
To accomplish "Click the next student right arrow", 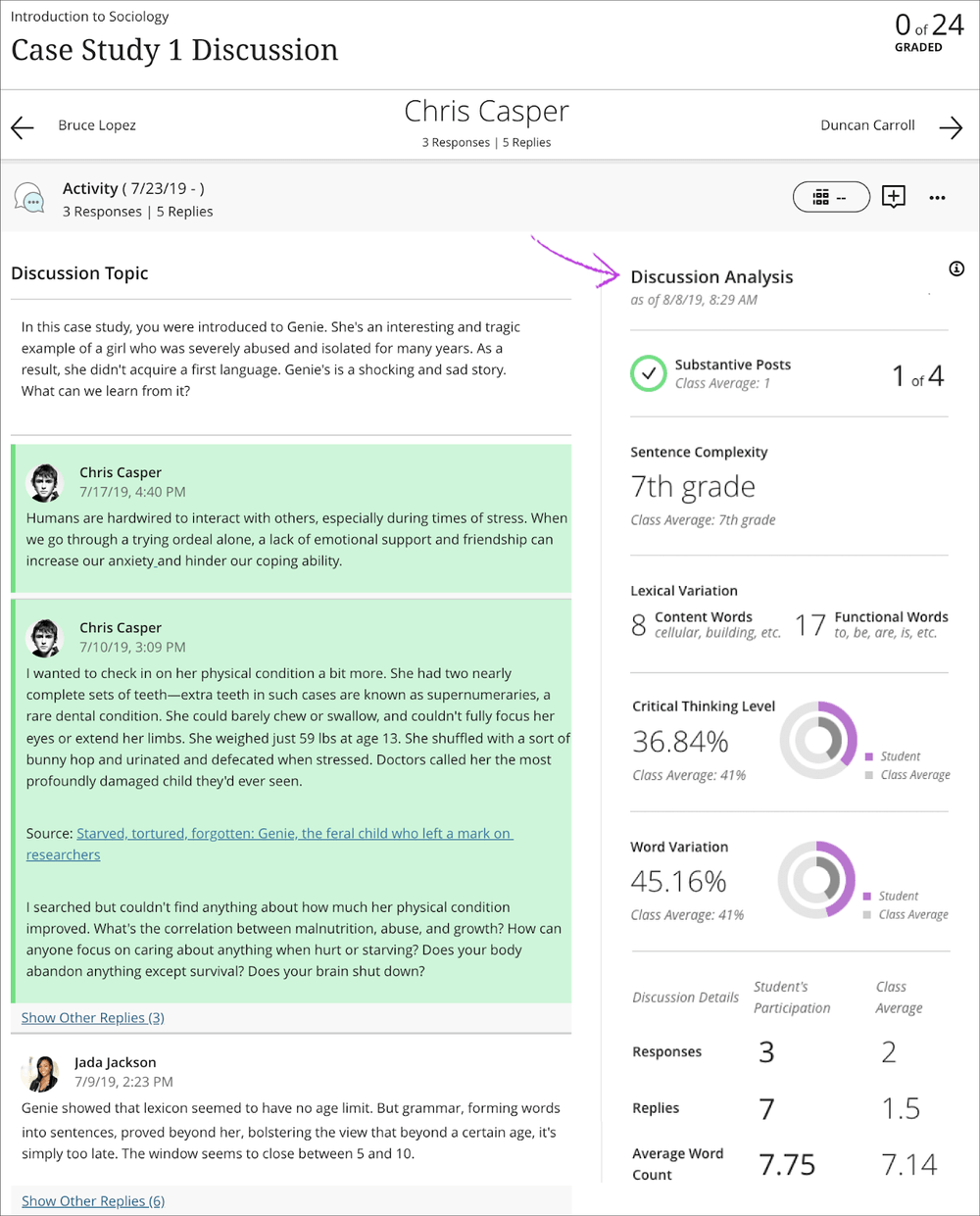I will coord(950,126).
